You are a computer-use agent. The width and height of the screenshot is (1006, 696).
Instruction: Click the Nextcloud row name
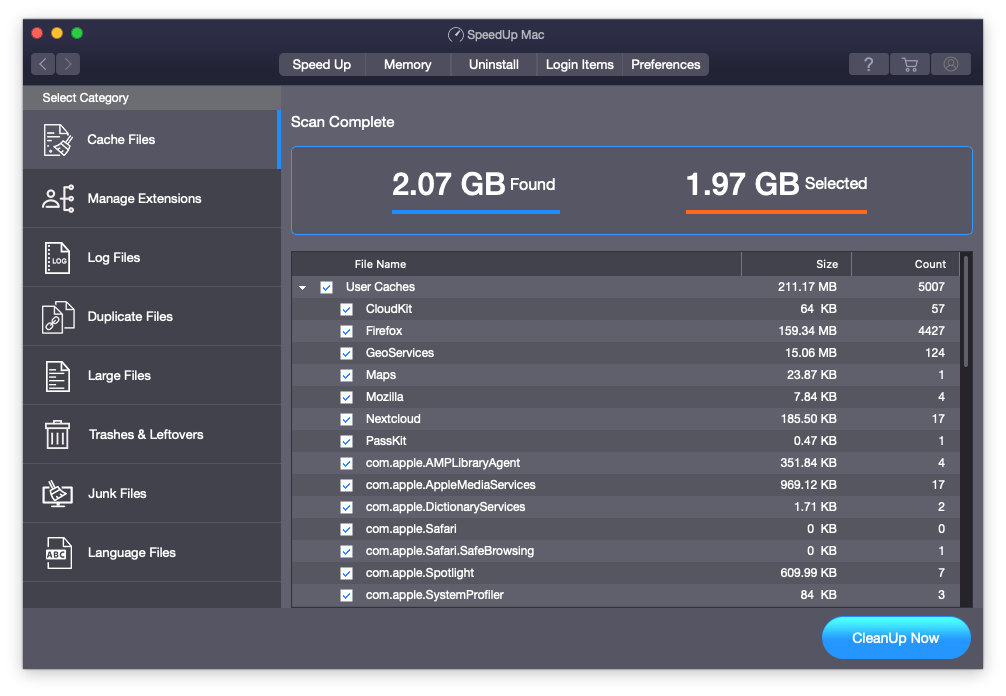click(393, 419)
